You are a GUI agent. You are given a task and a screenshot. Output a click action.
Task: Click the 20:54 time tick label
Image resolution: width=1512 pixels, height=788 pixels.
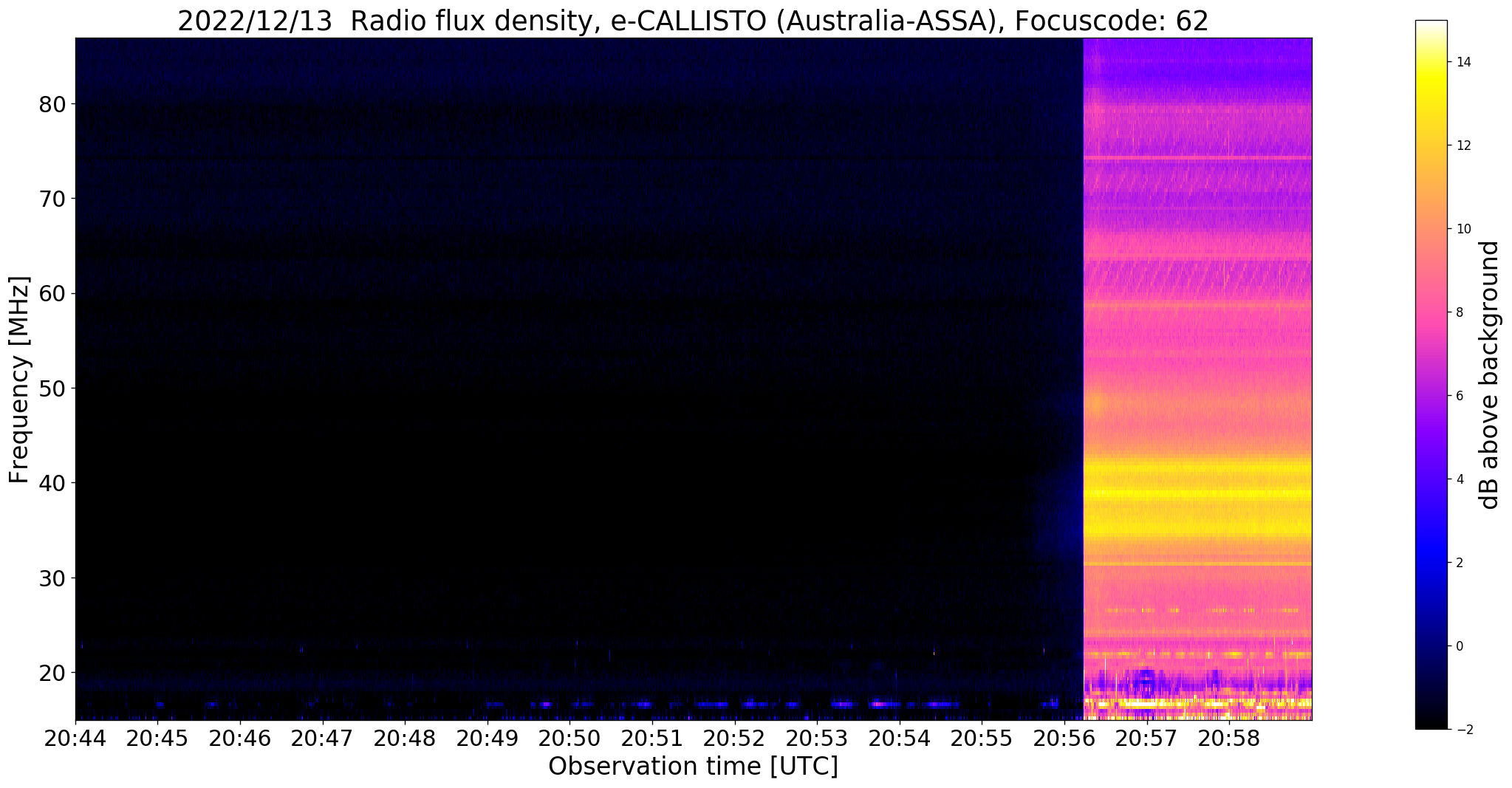point(900,738)
